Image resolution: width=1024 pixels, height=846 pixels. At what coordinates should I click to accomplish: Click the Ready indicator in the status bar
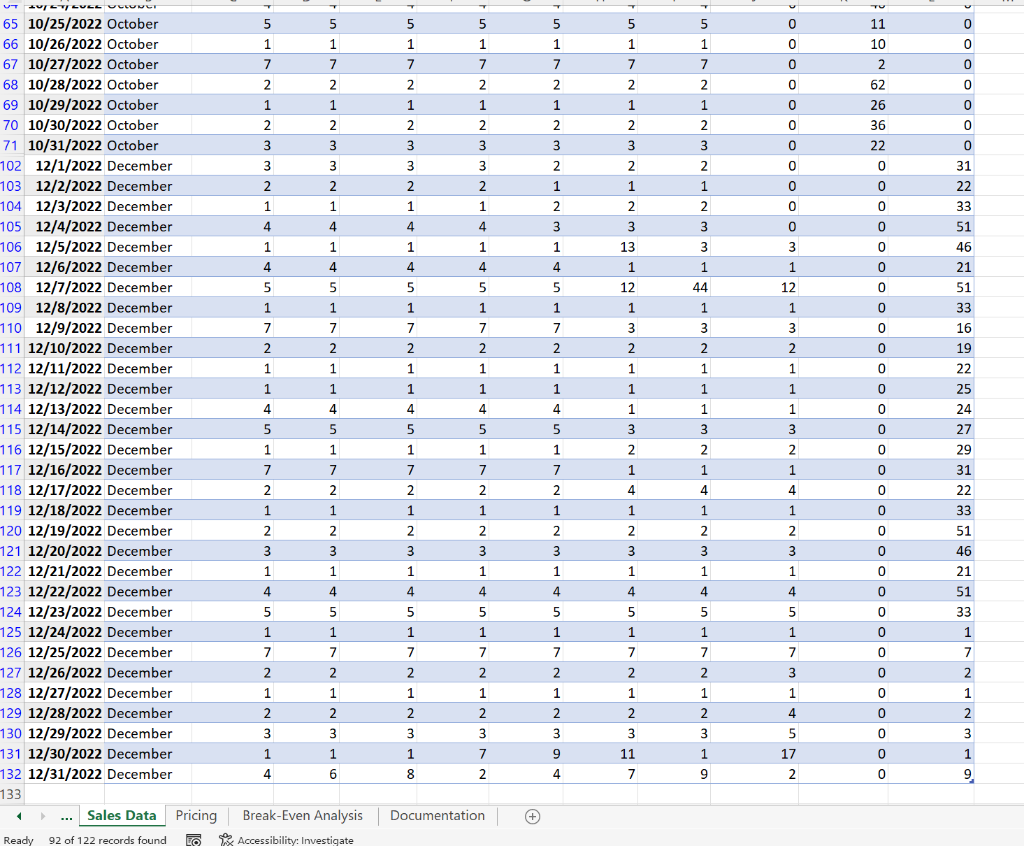coord(16,840)
